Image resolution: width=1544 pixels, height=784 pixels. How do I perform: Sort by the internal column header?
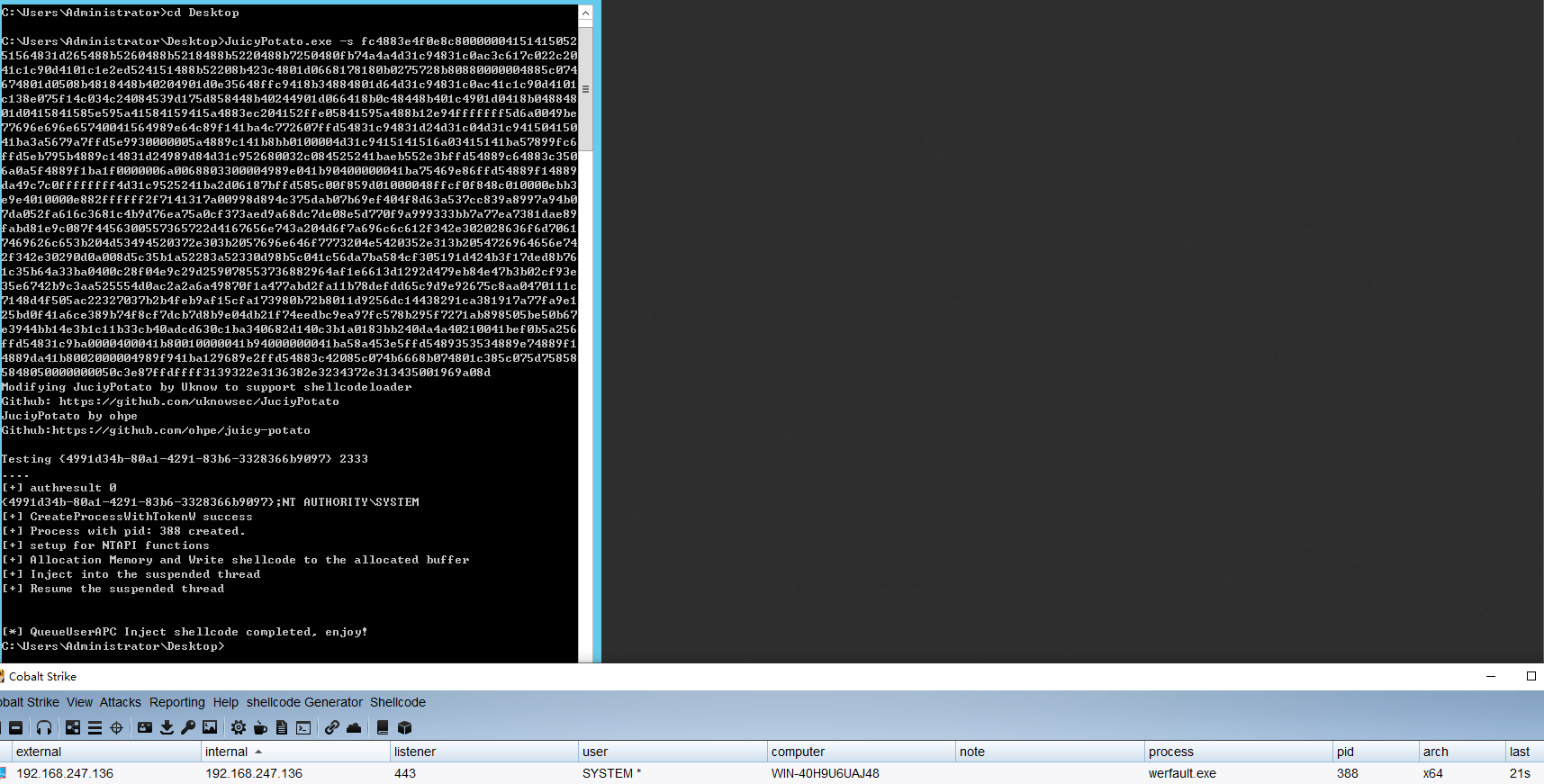295,752
